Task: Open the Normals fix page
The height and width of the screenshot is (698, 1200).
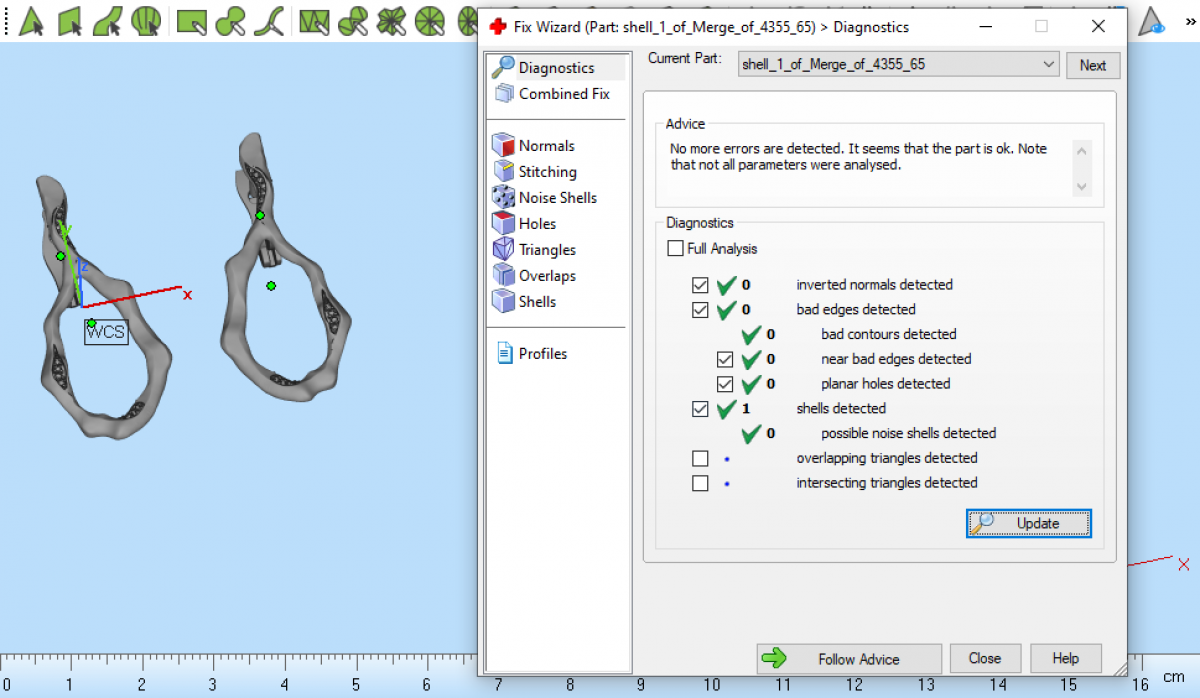Action: [546, 146]
